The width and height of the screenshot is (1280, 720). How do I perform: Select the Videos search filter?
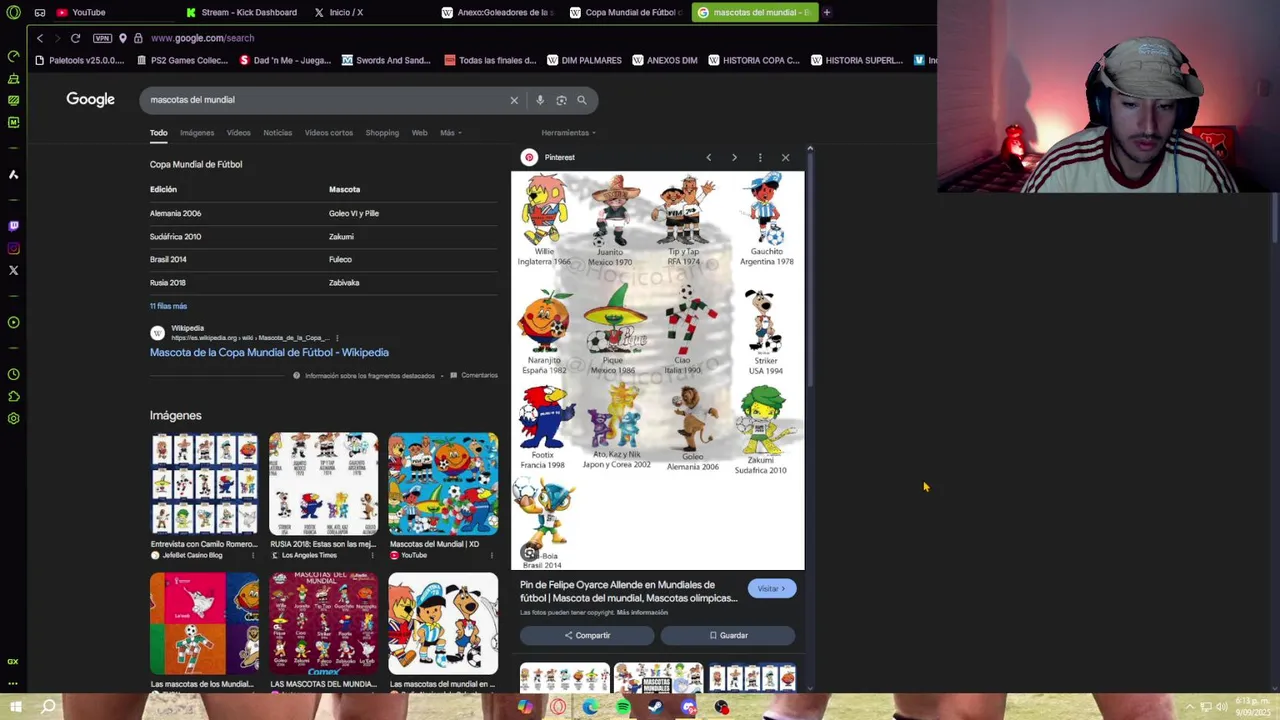(238, 133)
